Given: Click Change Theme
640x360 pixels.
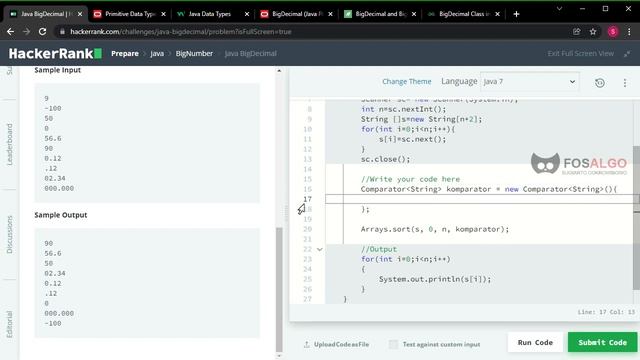Looking at the screenshot, I should click(407, 82).
